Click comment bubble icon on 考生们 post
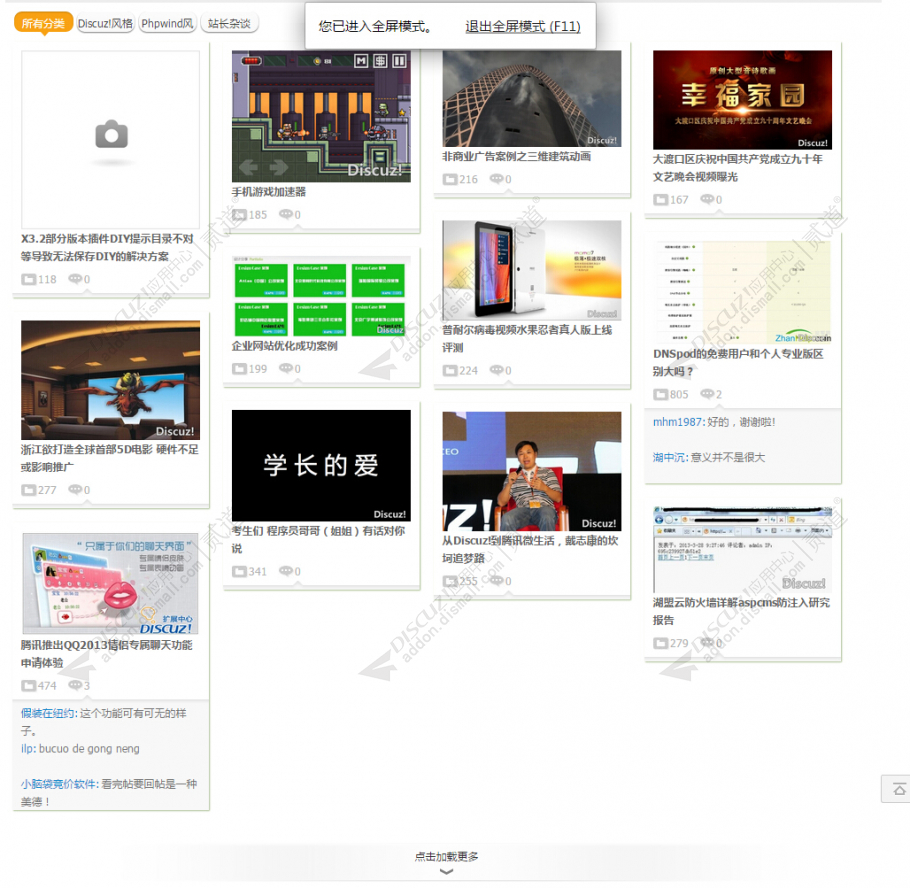This screenshot has width=910, height=888. [x=286, y=571]
